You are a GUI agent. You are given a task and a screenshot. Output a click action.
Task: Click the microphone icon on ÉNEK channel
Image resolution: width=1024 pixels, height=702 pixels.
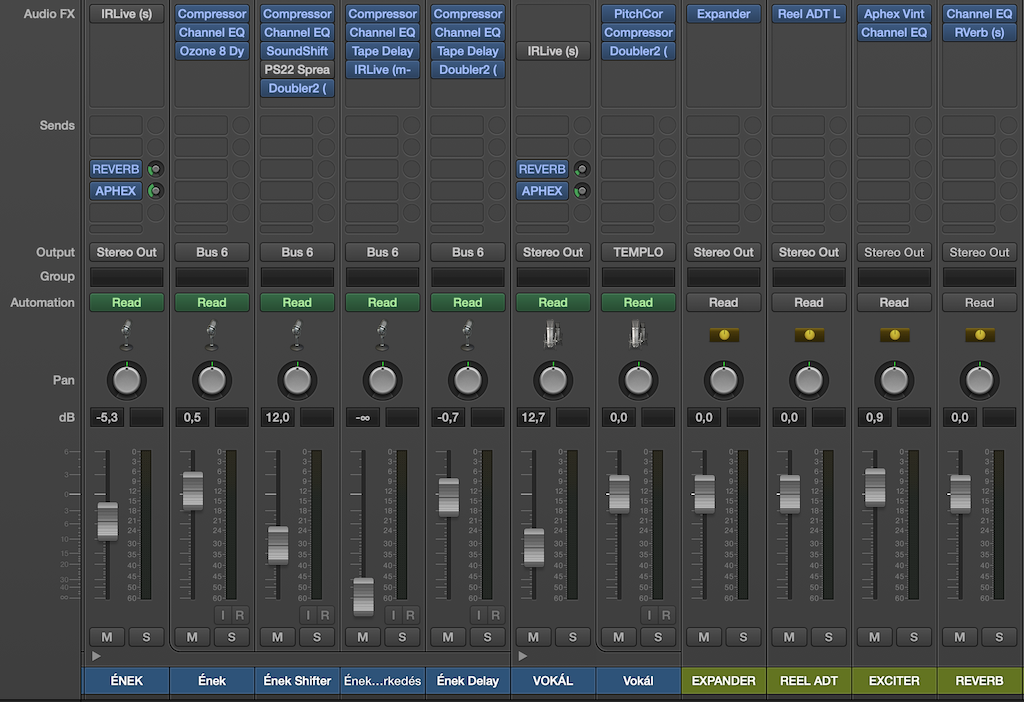pos(126,334)
